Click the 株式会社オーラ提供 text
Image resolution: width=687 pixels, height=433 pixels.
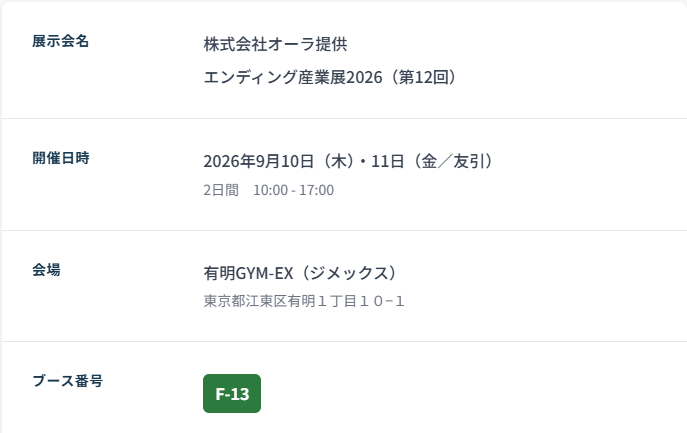pyautogui.click(x=276, y=44)
